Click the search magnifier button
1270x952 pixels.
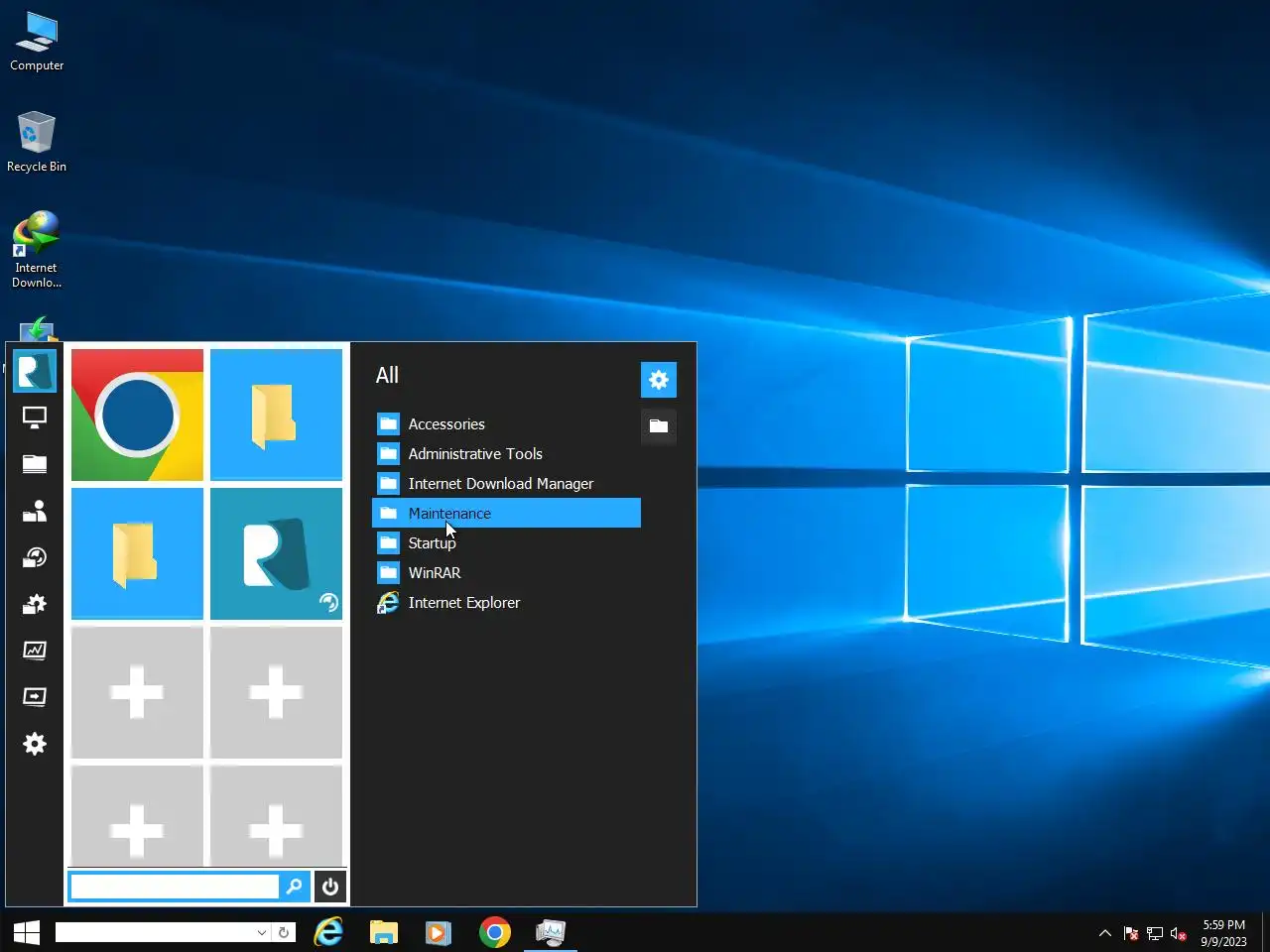coord(295,887)
